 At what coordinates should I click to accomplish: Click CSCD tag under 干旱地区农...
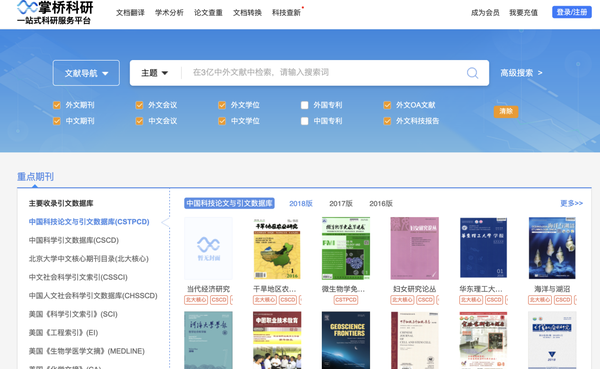288,300
